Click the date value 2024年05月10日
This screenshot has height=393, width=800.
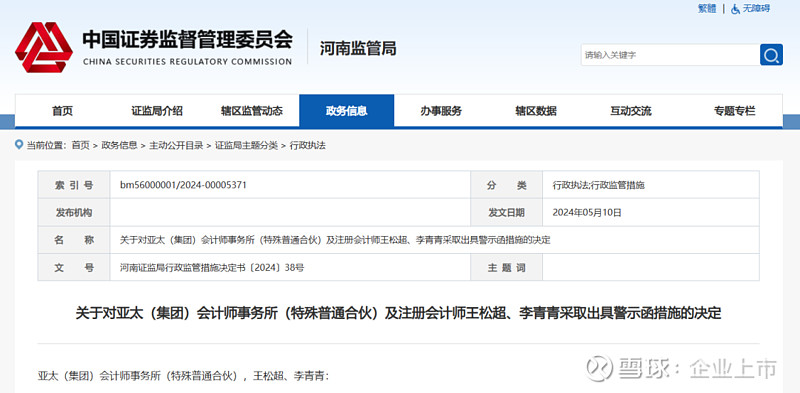(x=587, y=213)
